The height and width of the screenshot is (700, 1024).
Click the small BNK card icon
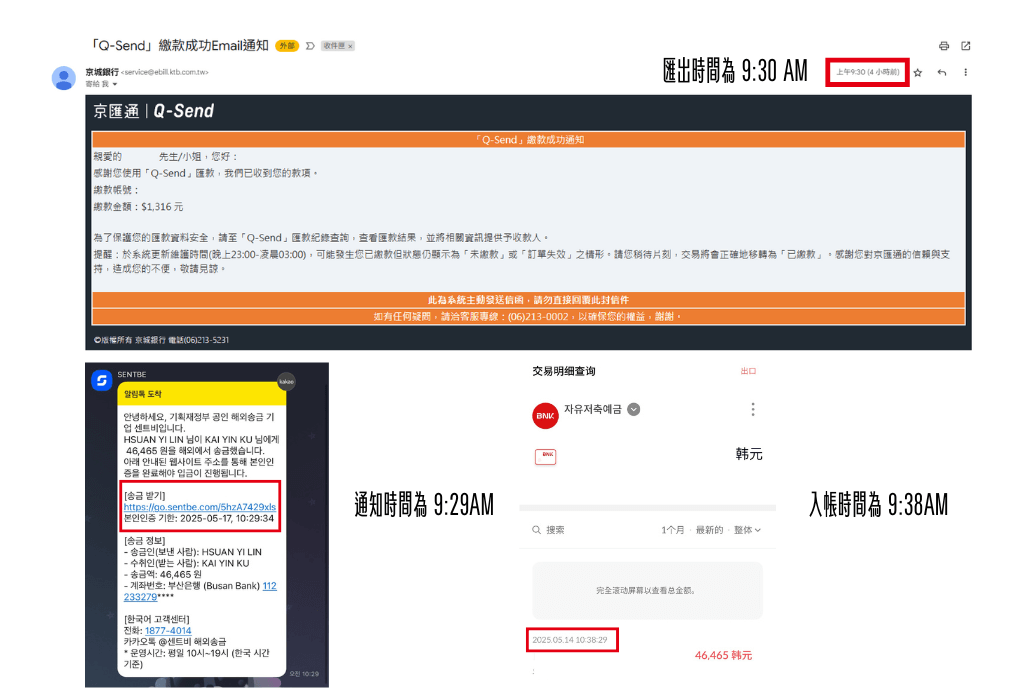tap(545, 457)
